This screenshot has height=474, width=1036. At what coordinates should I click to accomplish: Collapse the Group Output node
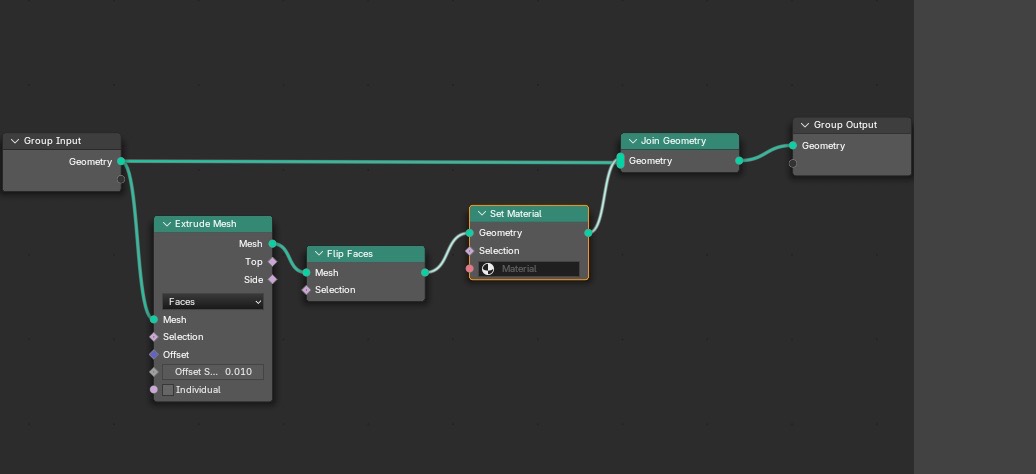pos(805,125)
